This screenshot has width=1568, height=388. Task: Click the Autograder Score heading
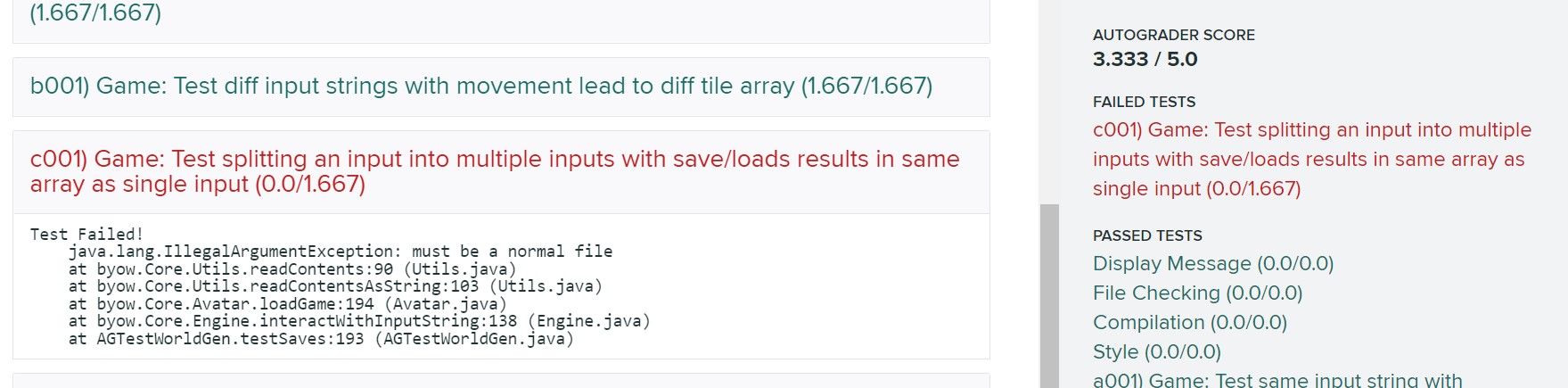pos(1173,35)
